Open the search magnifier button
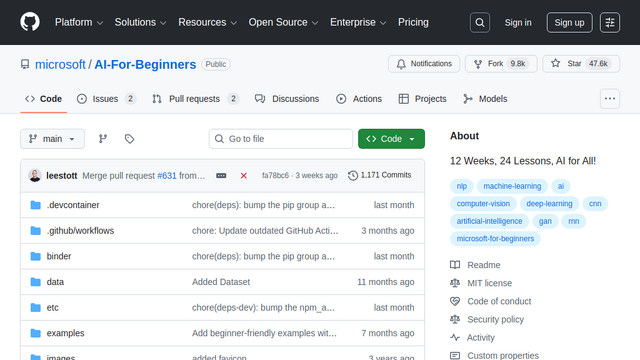Screen dimensions: 640x360 480,22
